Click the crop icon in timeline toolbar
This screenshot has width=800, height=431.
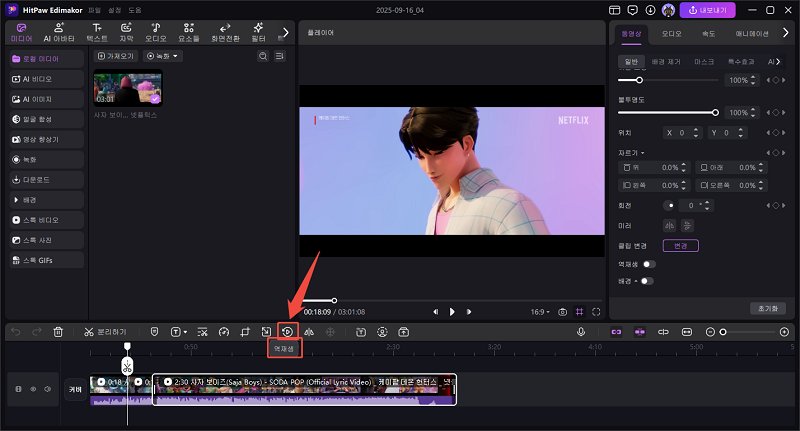point(245,332)
